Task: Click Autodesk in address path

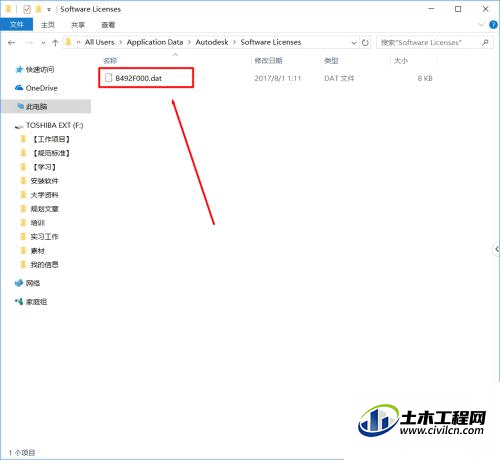Action: [212, 42]
